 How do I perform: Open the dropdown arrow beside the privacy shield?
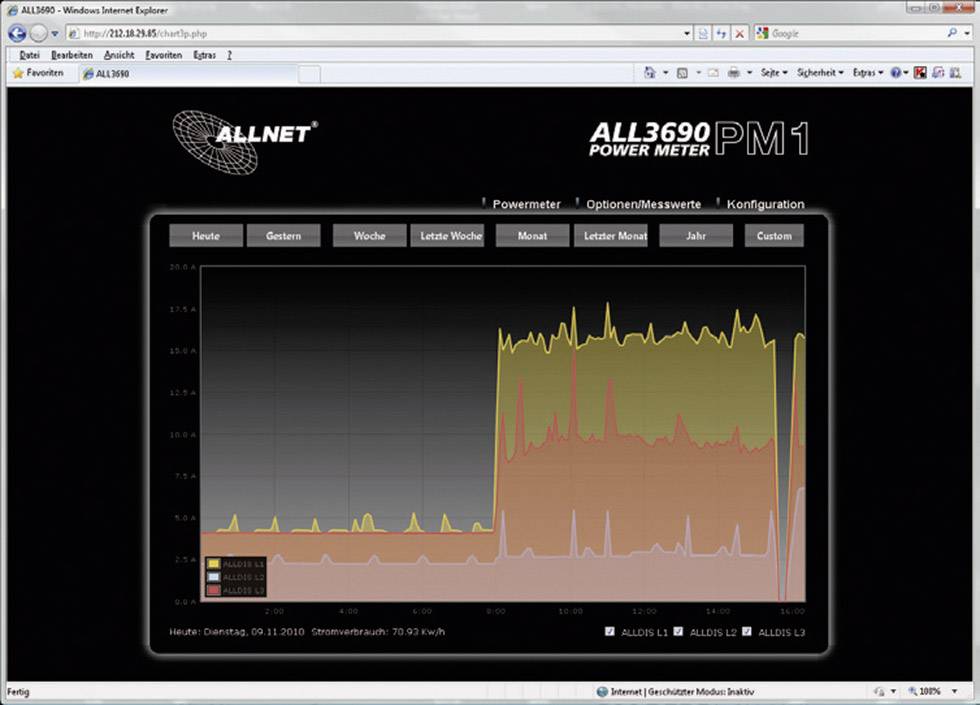(x=894, y=691)
